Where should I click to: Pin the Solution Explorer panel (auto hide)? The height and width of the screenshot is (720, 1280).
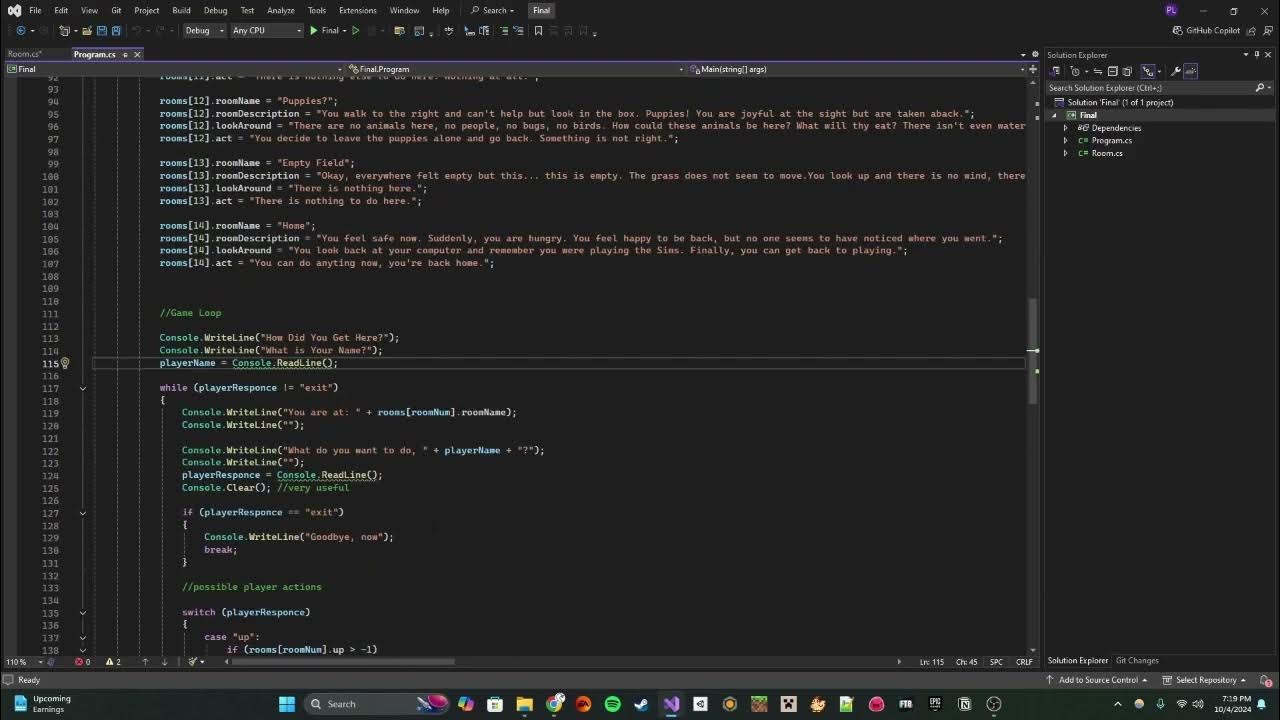(x=1257, y=54)
